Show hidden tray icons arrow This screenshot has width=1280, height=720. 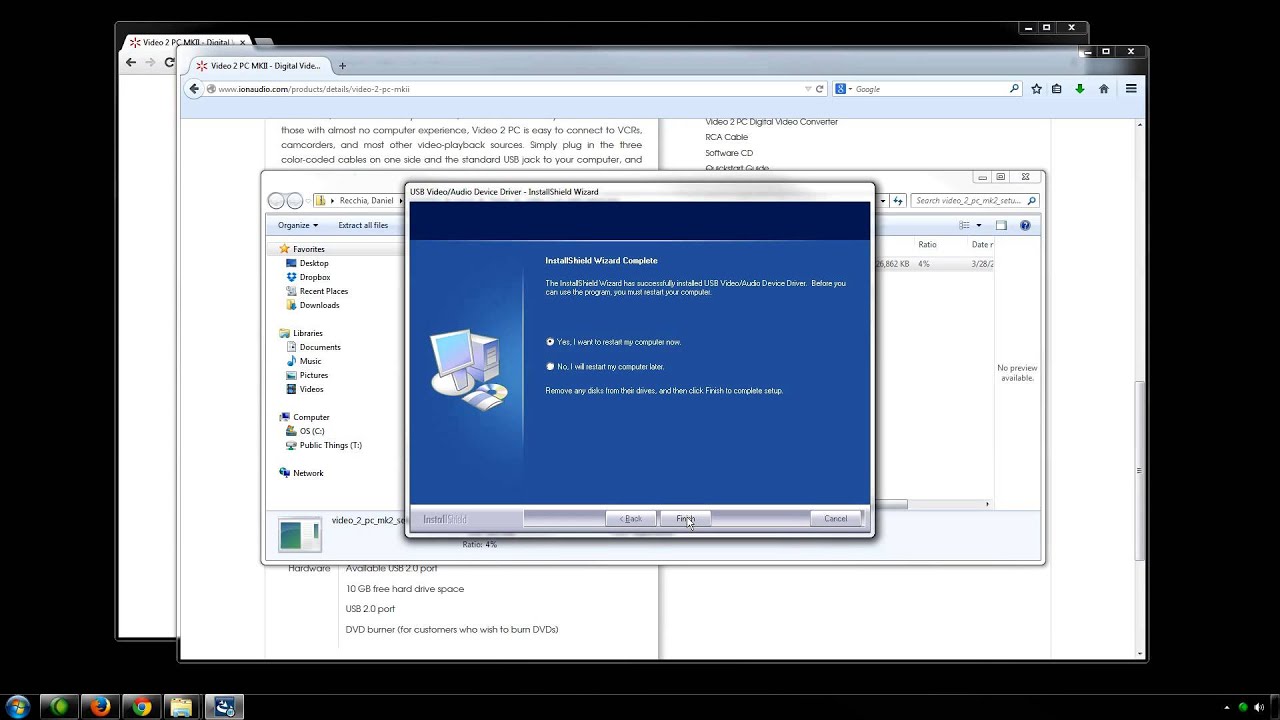[1227, 707]
